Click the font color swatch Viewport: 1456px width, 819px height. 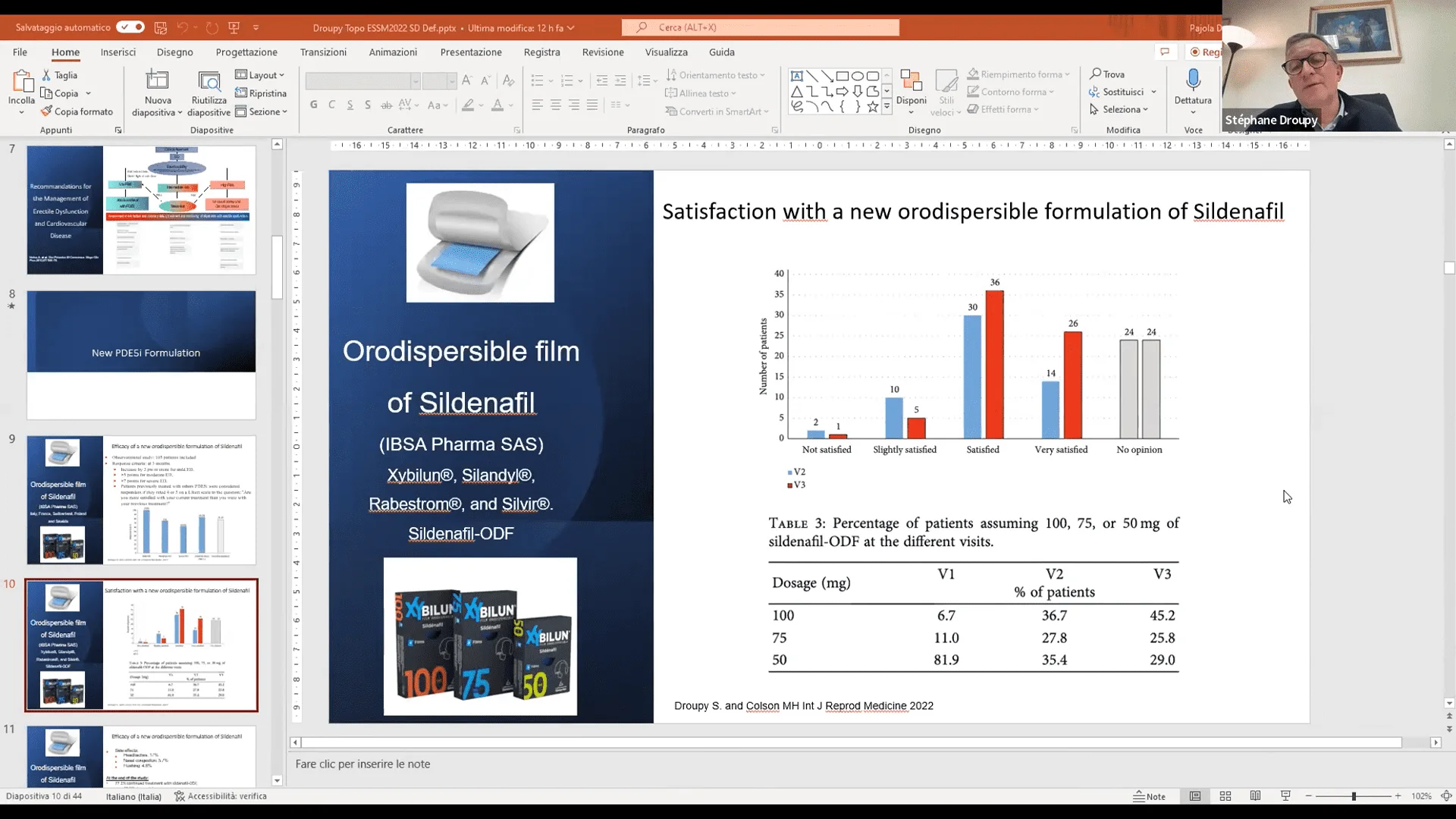497,105
